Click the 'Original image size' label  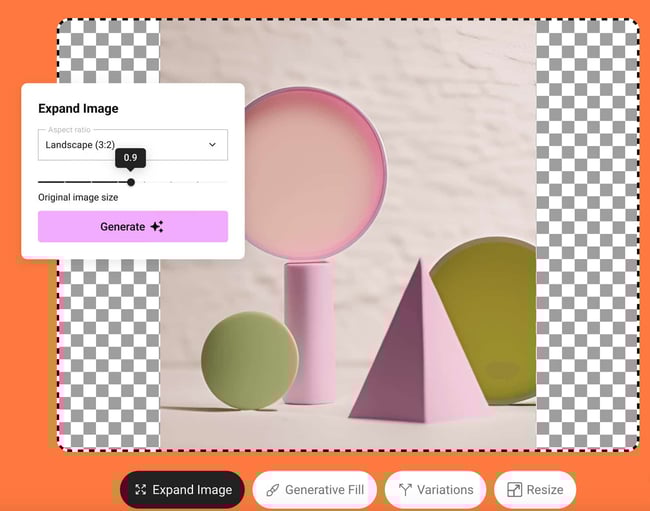[78, 197]
